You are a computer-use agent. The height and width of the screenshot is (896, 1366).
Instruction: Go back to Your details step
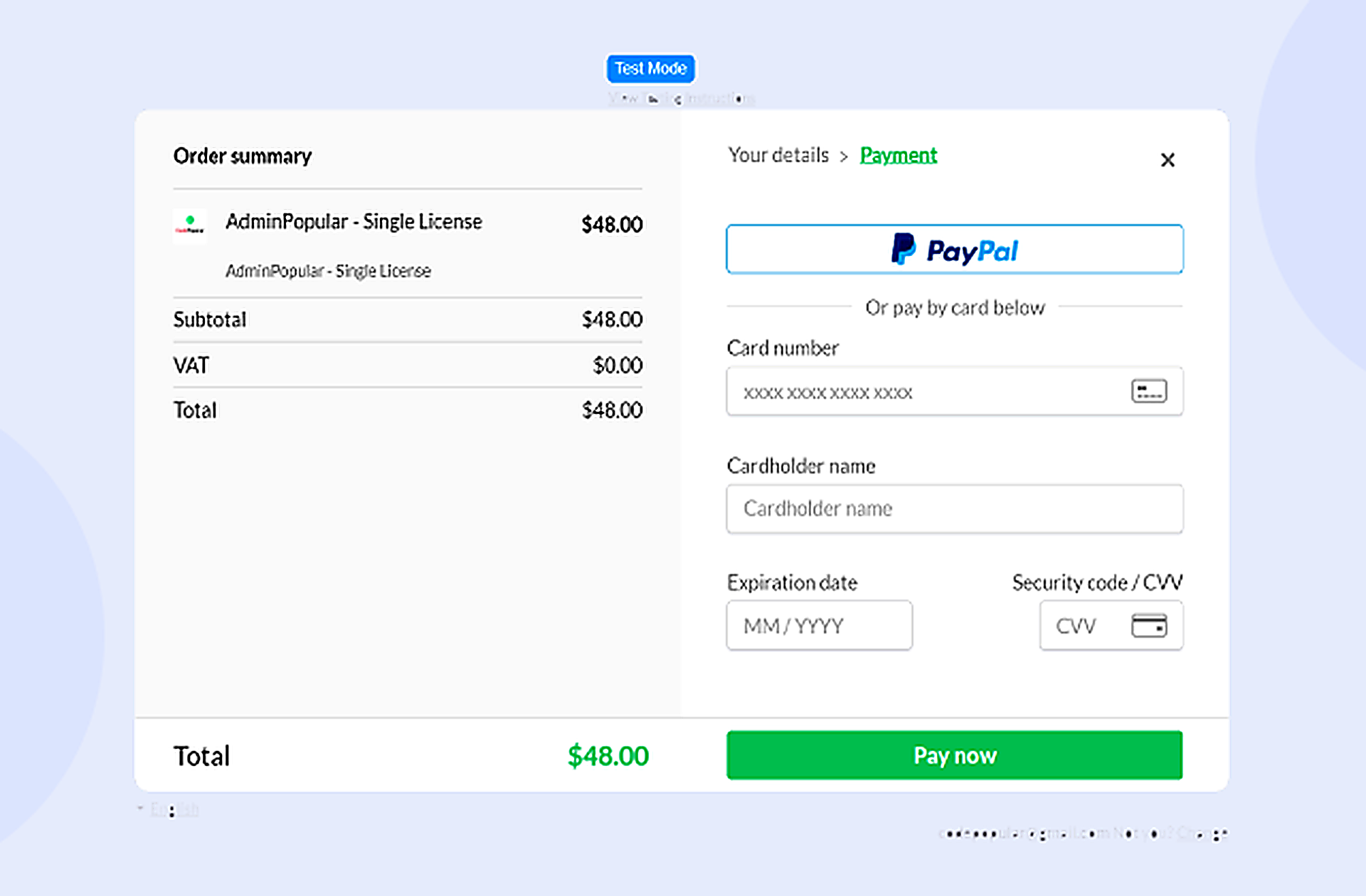(778, 155)
